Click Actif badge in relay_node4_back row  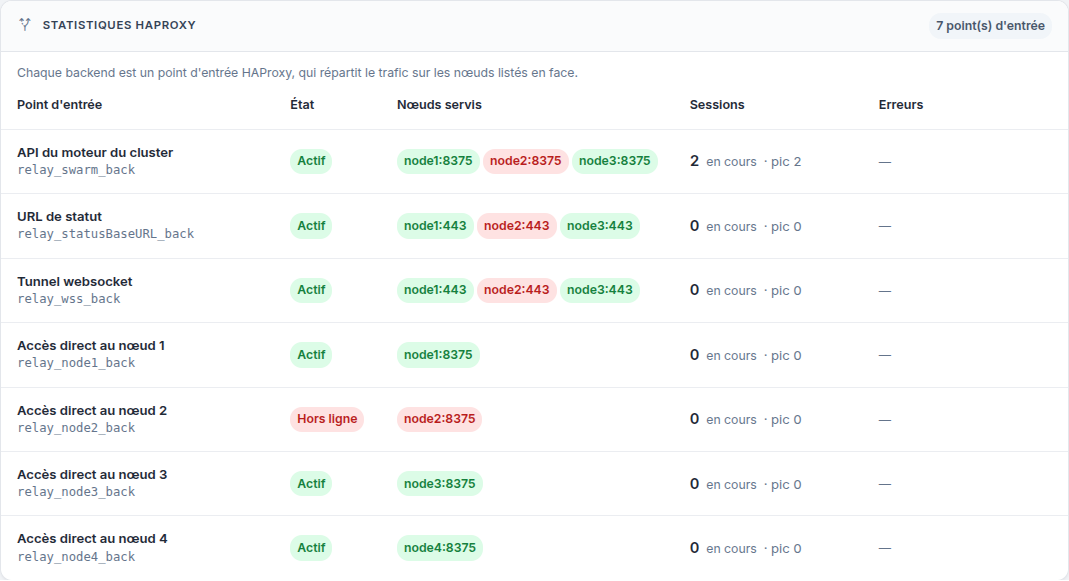(x=311, y=548)
